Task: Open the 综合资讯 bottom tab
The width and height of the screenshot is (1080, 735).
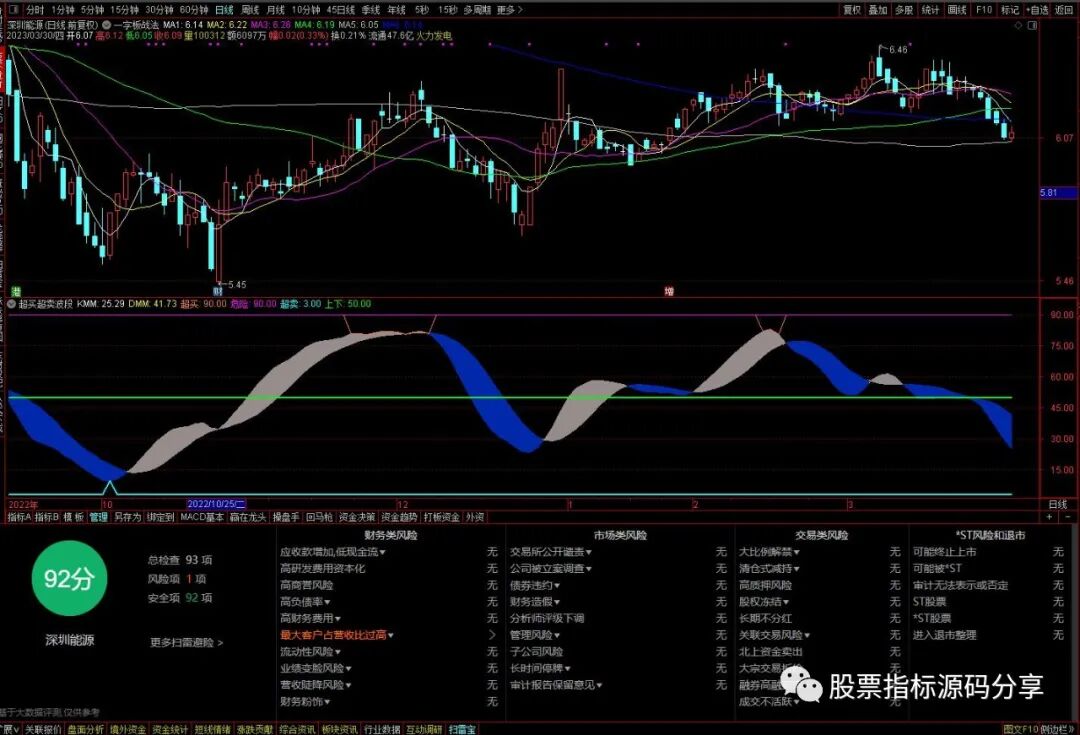Action: (x=297, y=729)
